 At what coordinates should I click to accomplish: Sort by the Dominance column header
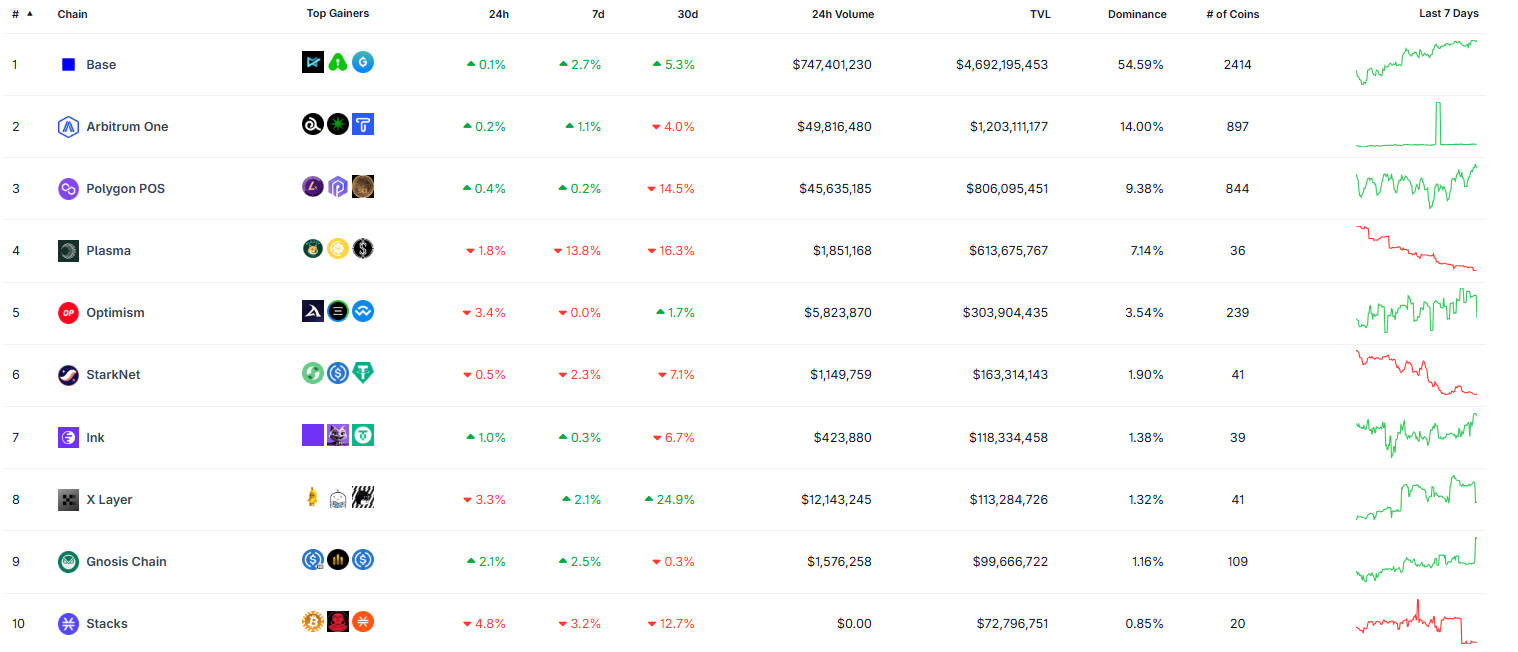(1137, 14)
